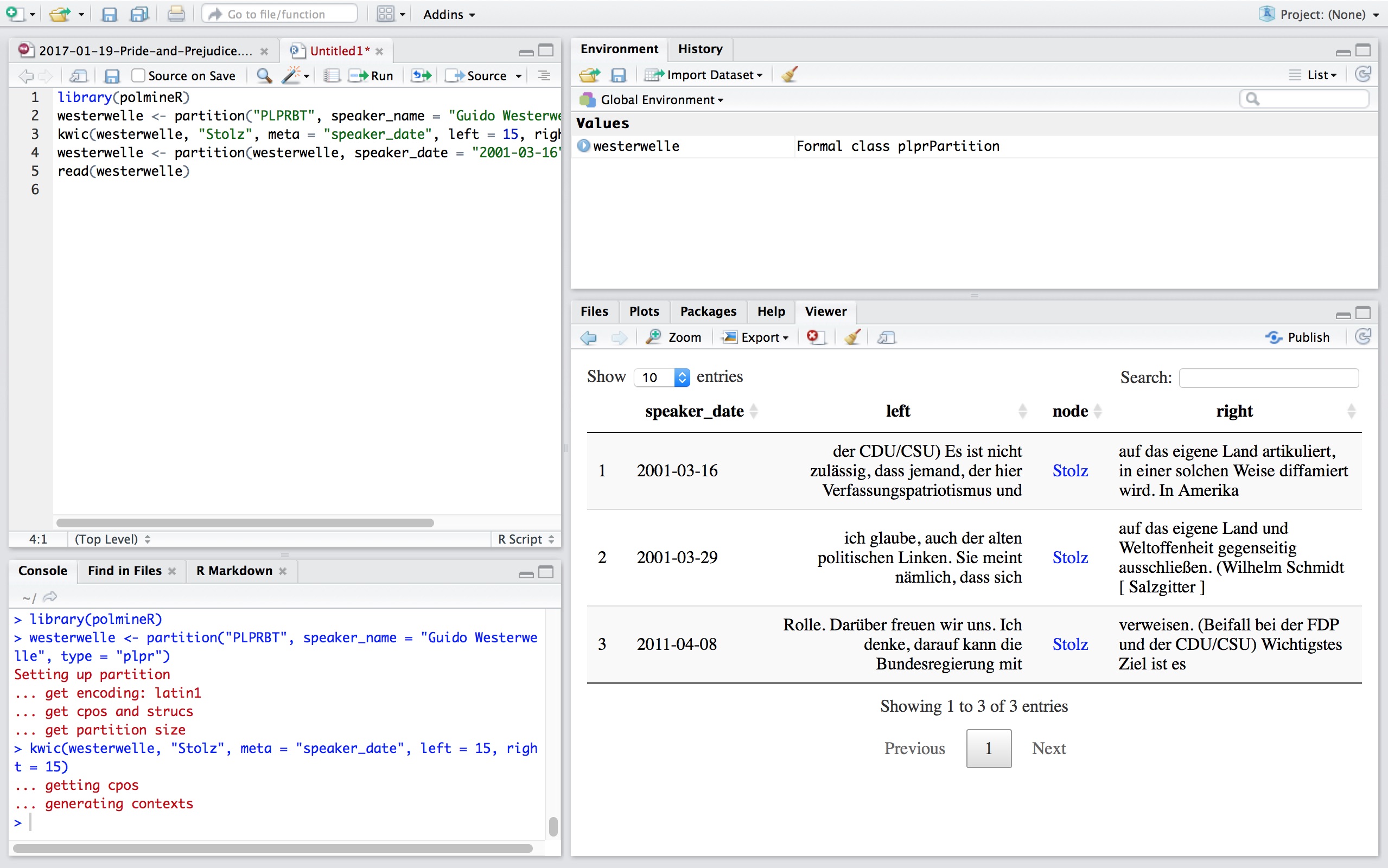
Task: Go back in Viewer with left arrow
Action: coord(588,337)
